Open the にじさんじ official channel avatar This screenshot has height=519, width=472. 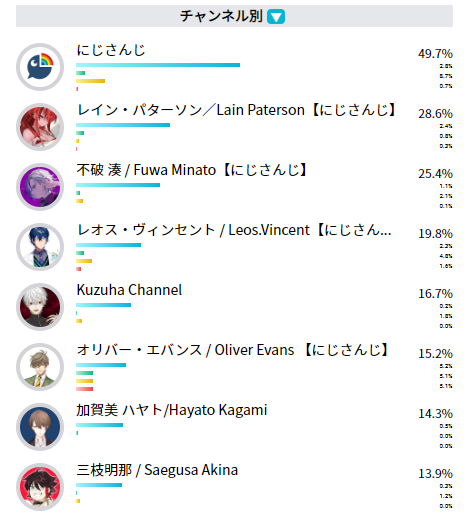tap(40, 67)
